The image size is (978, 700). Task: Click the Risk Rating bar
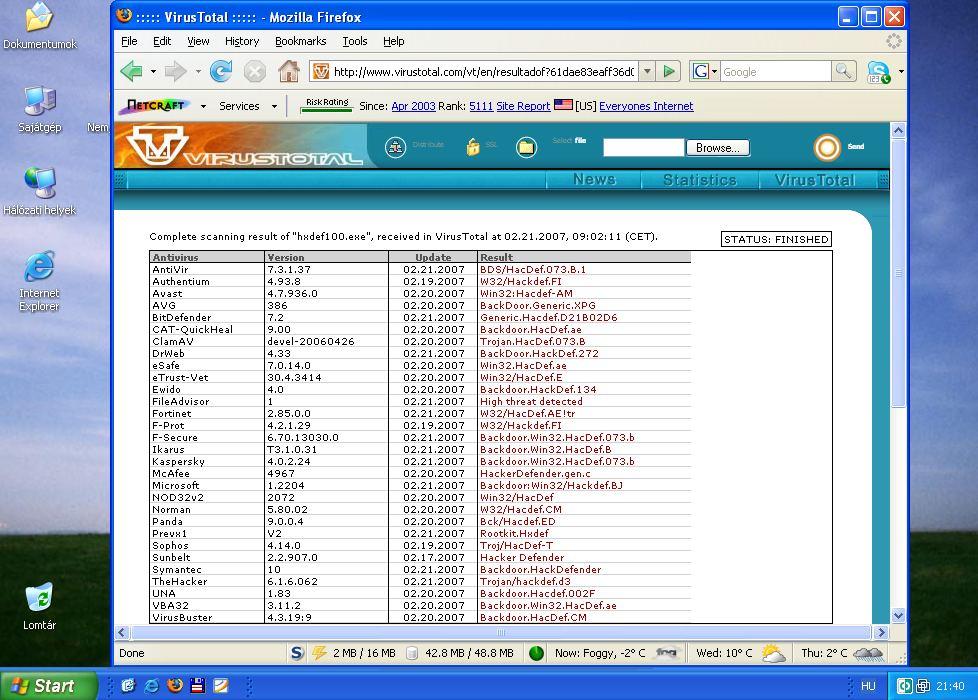click(327, 105)
